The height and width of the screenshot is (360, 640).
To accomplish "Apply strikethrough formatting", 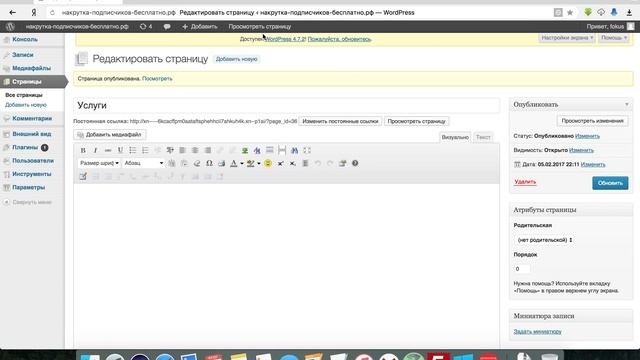I will tap(108, 150).
